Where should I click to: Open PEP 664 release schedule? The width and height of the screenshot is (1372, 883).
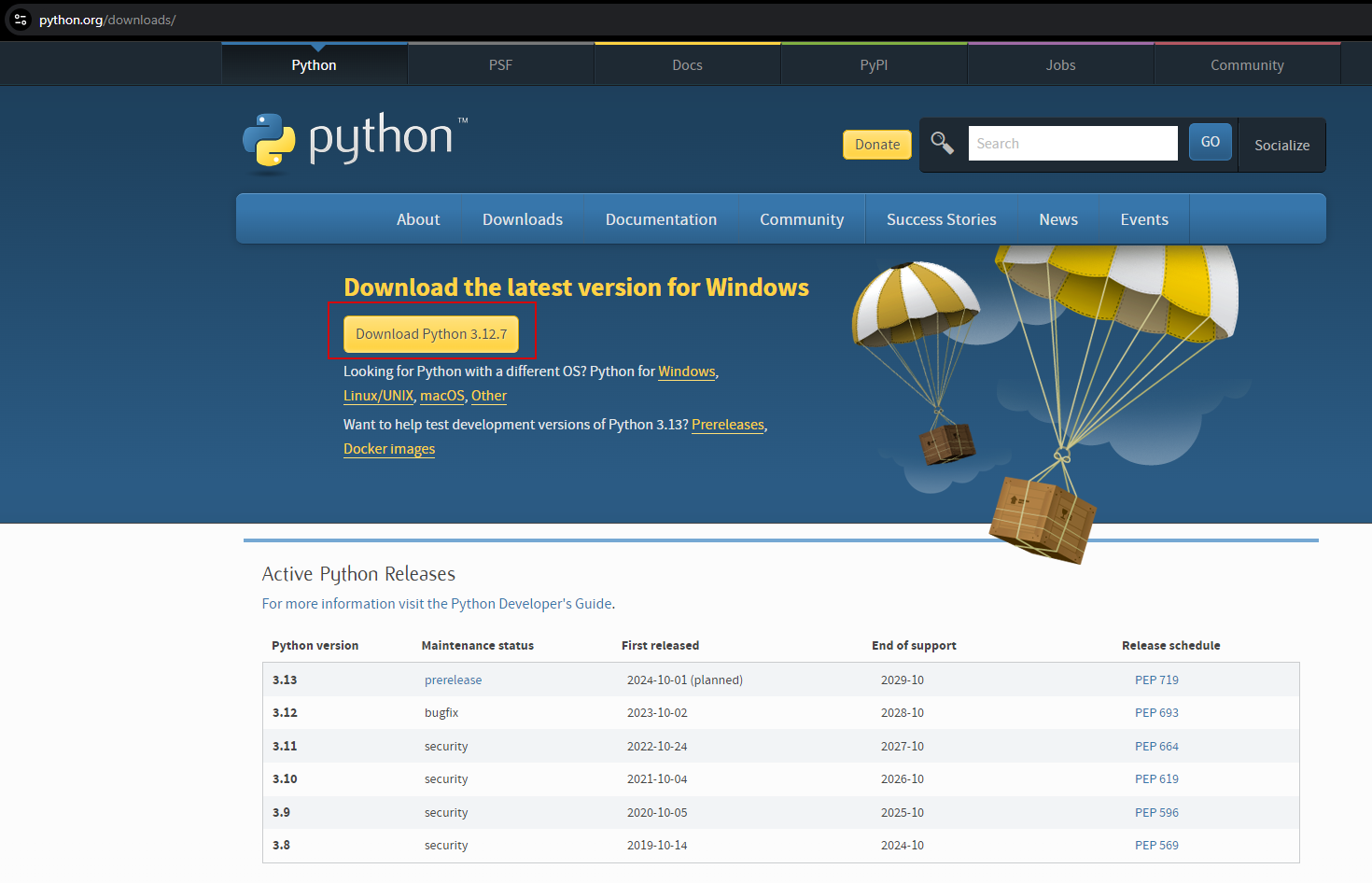click(1156, 747)
